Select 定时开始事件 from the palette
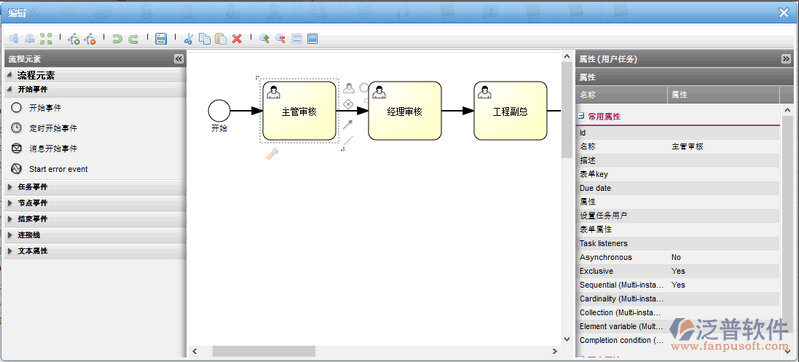The image size is (799, 362). pos(53,128)
